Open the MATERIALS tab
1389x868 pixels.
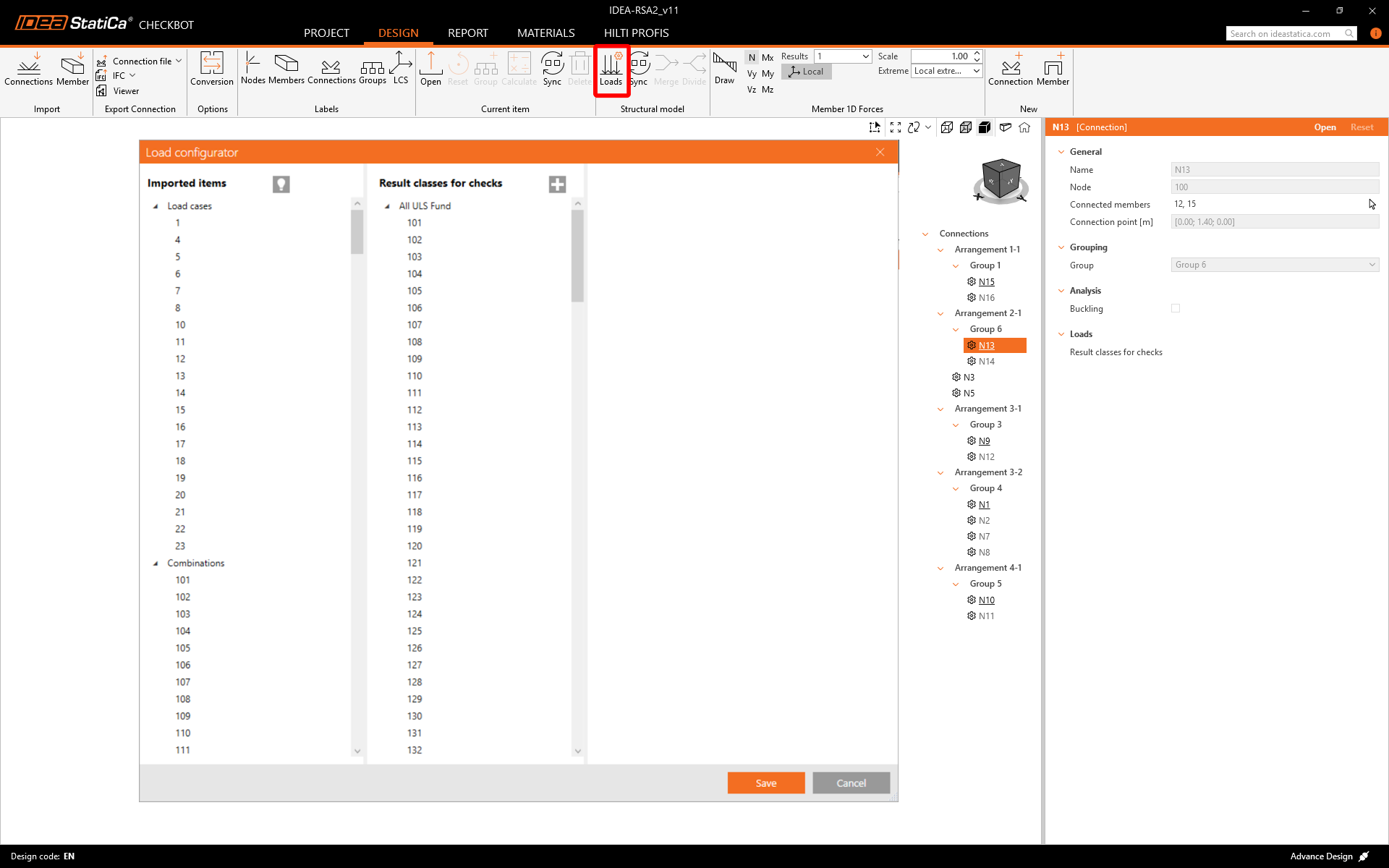[x=545, y=33]
